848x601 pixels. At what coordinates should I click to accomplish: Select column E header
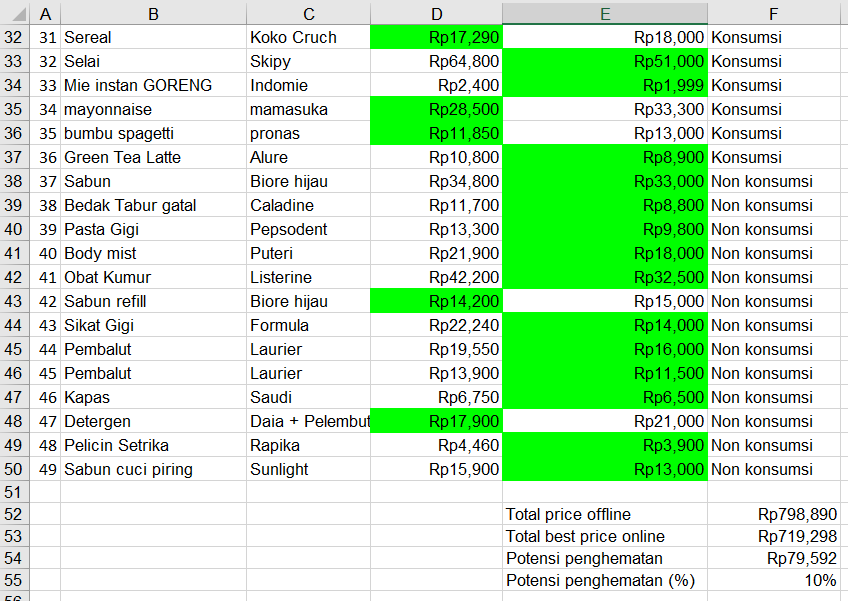tap(605, 14)
